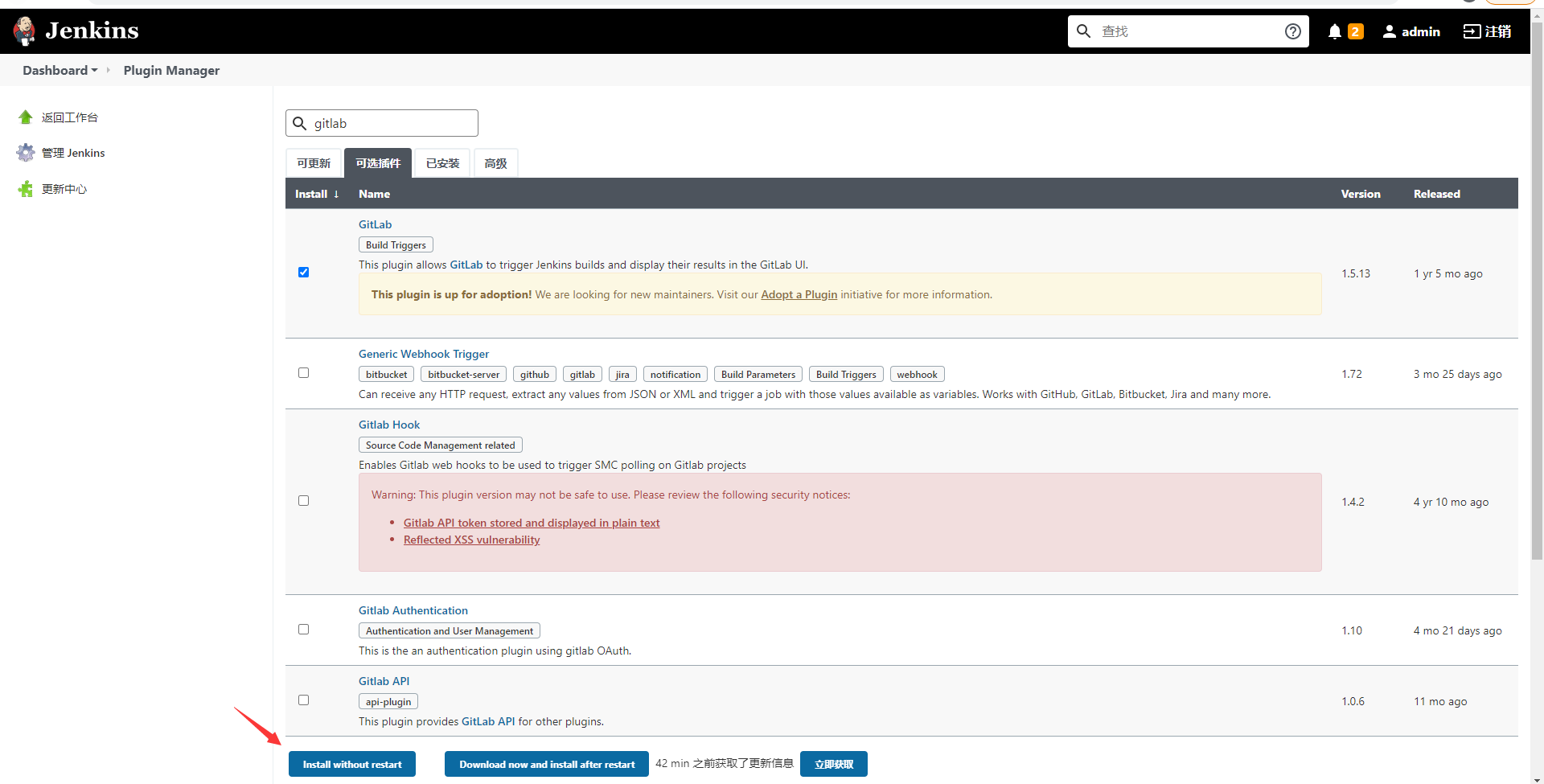Check the Gitlab API plugin checkbox
The width and height of the screenshot is (1544, 784).
click(303, 700)
